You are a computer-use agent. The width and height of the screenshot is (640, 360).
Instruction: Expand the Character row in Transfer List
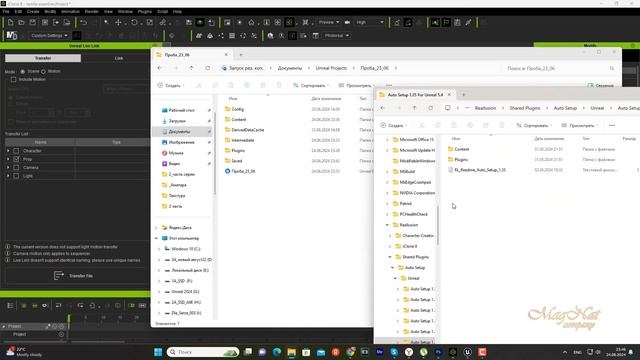click(8, 151)
